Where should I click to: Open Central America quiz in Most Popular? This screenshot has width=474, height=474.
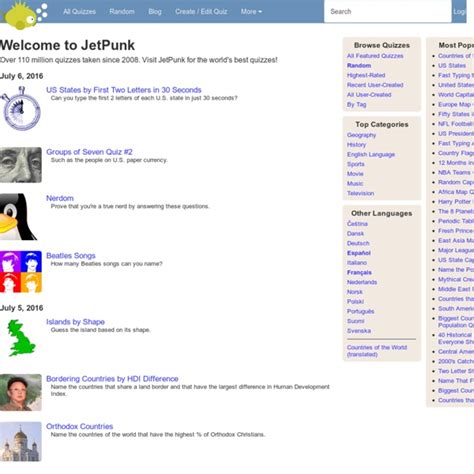(x=456, y=352)
